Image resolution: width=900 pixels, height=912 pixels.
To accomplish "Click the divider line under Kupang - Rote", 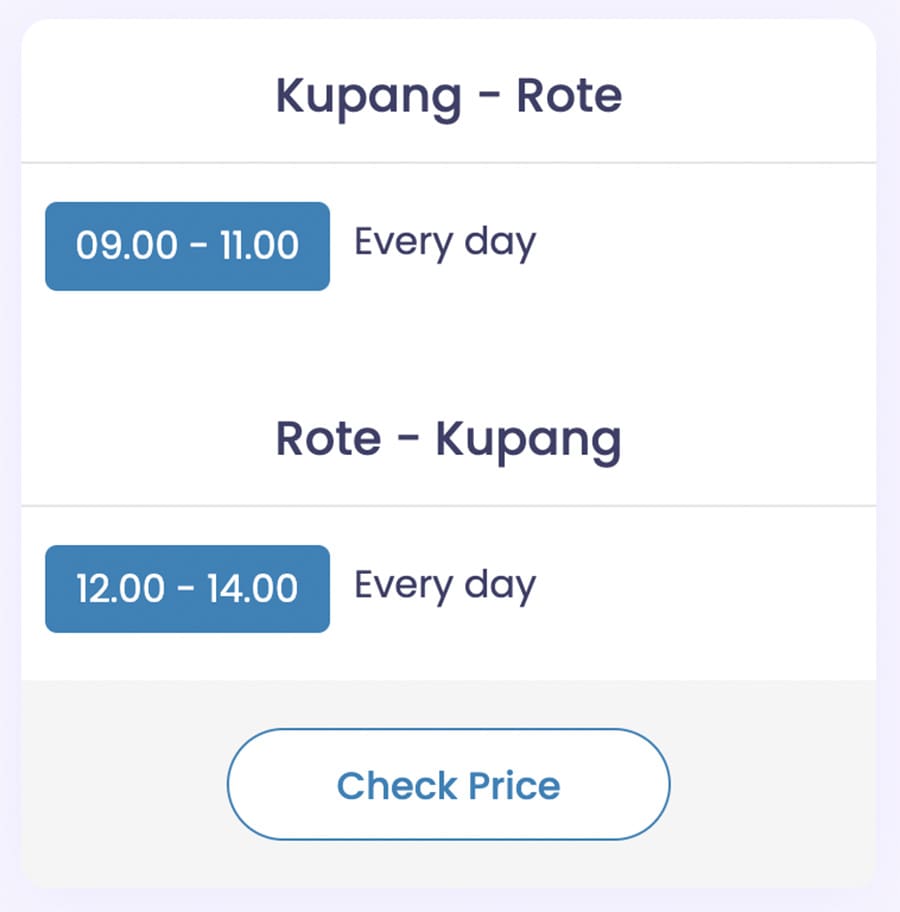I will (449, 163).
